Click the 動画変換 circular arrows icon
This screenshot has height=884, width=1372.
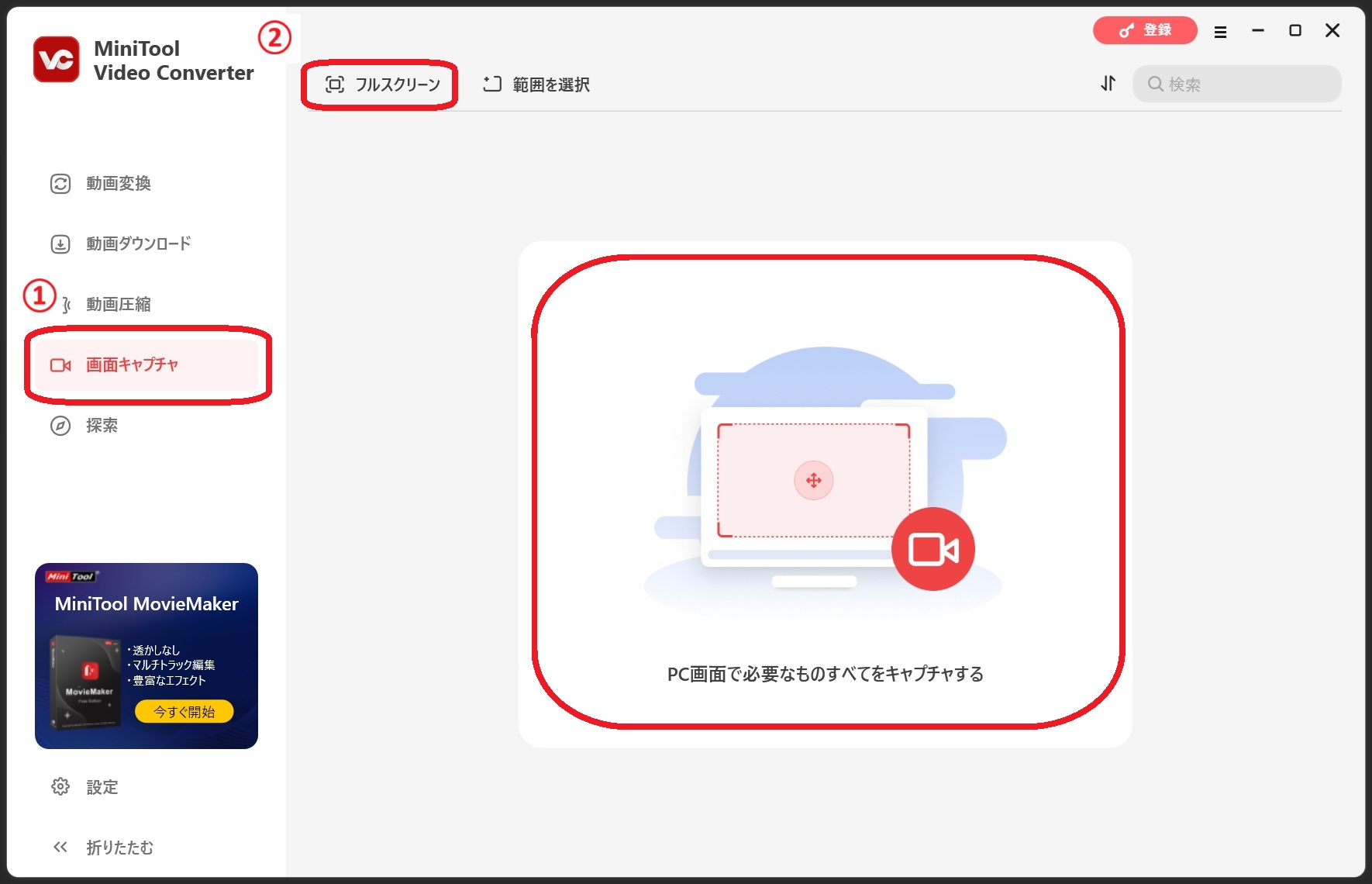point(60,184)
